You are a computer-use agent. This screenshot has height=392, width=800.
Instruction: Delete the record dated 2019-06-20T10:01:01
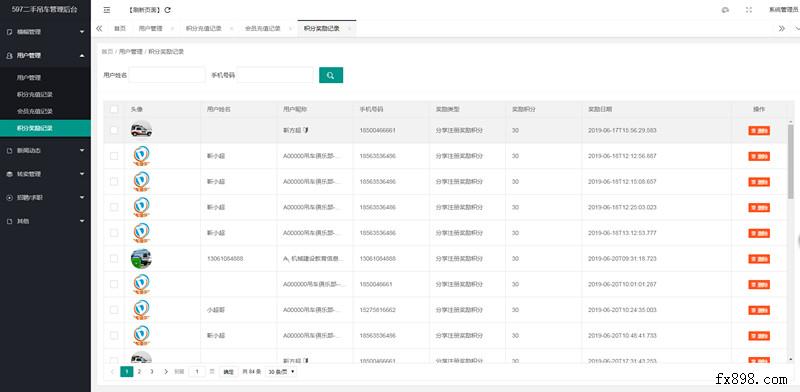point(759,284)
